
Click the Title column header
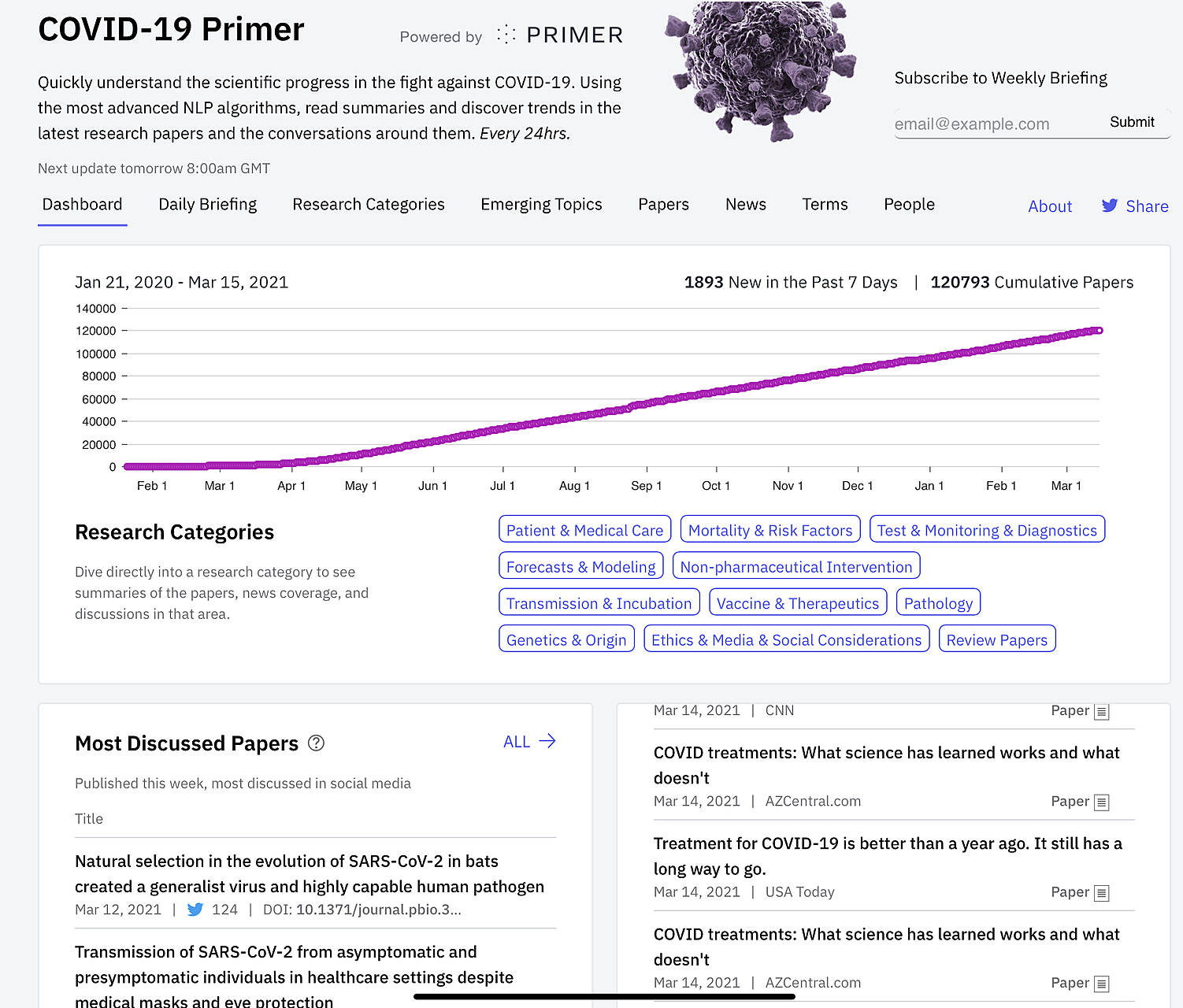[89, 819]
